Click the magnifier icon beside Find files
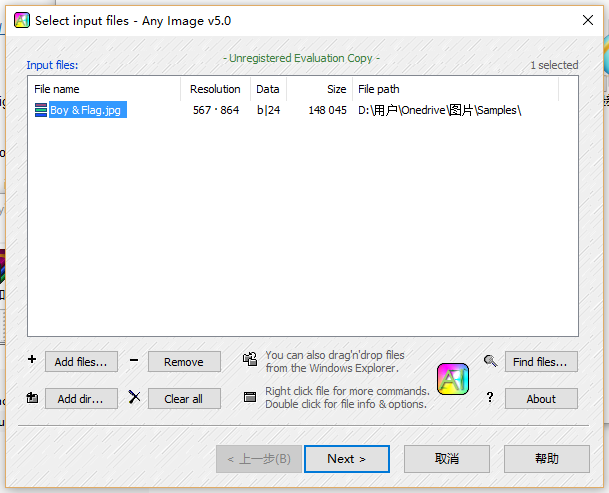 click(490, 361)
